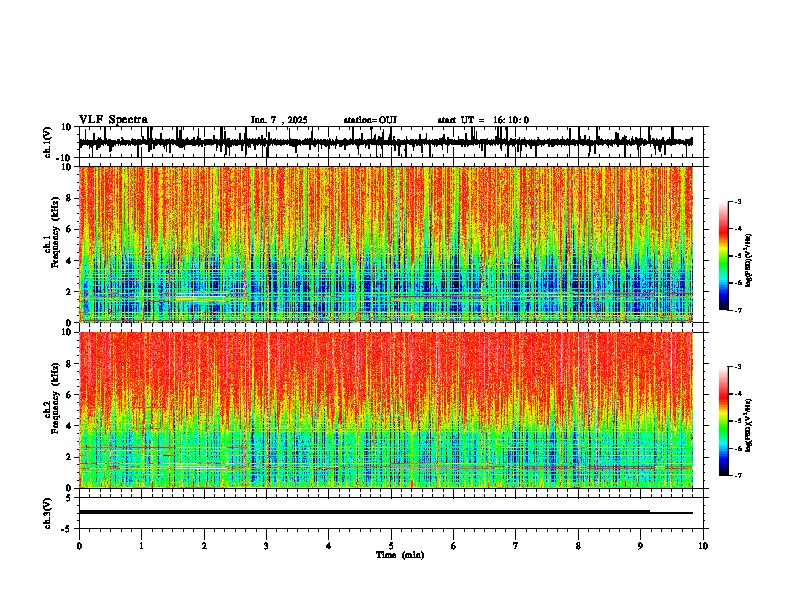Click the "Jan. 7, 2025" date label
This screenshot has width=792, height=612.
pyautogui.click(x=279, y=120)
